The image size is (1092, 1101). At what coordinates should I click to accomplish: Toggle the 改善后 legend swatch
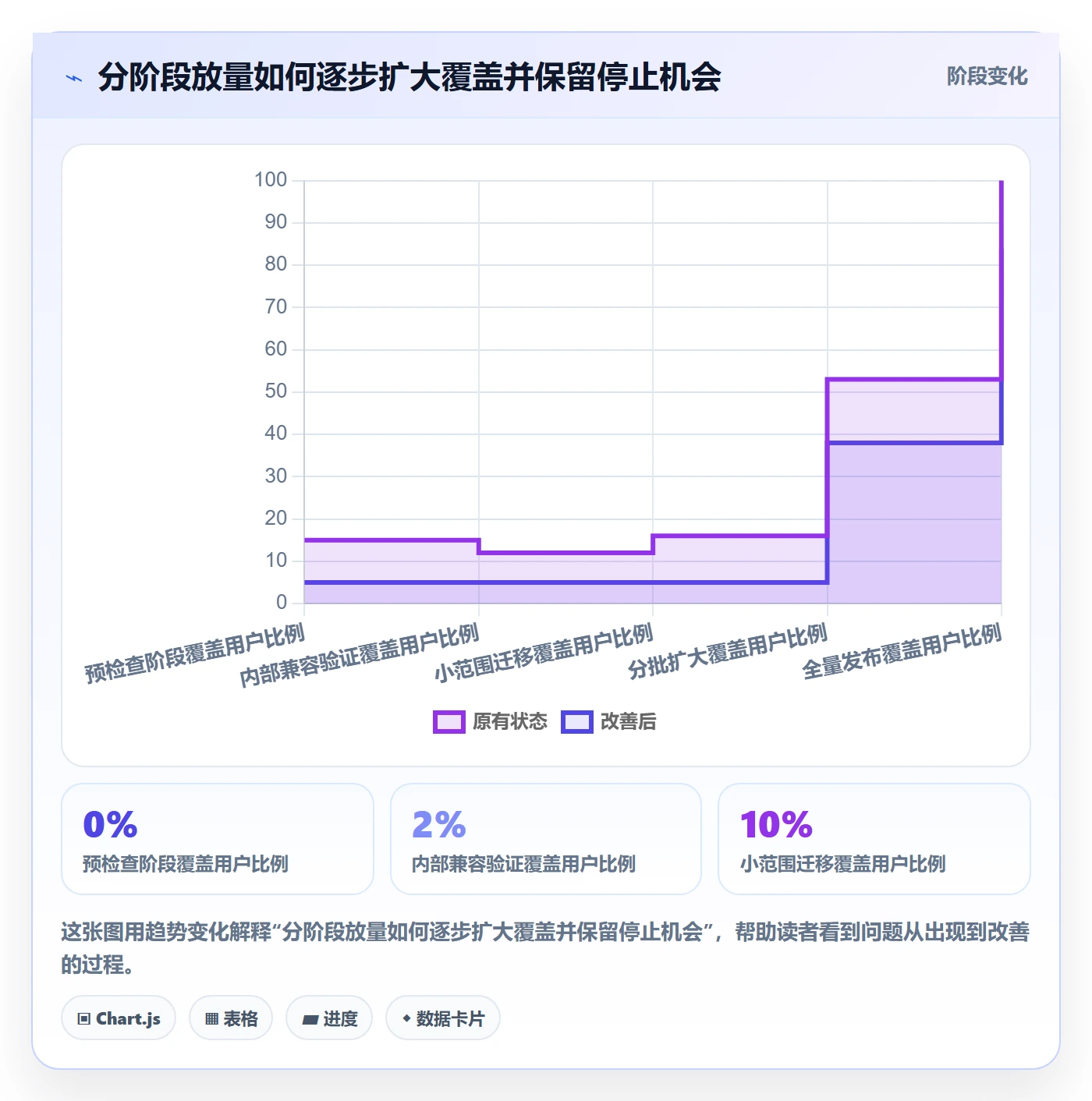point(577,722)
